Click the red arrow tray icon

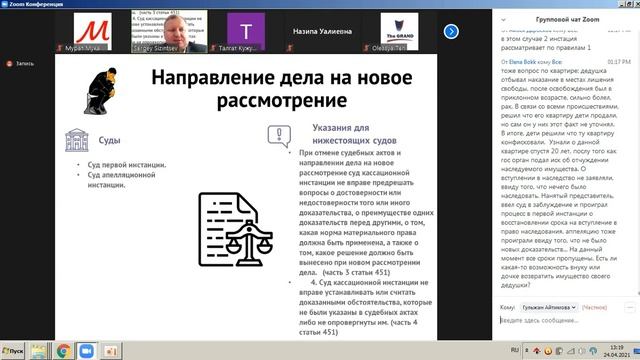537,351
